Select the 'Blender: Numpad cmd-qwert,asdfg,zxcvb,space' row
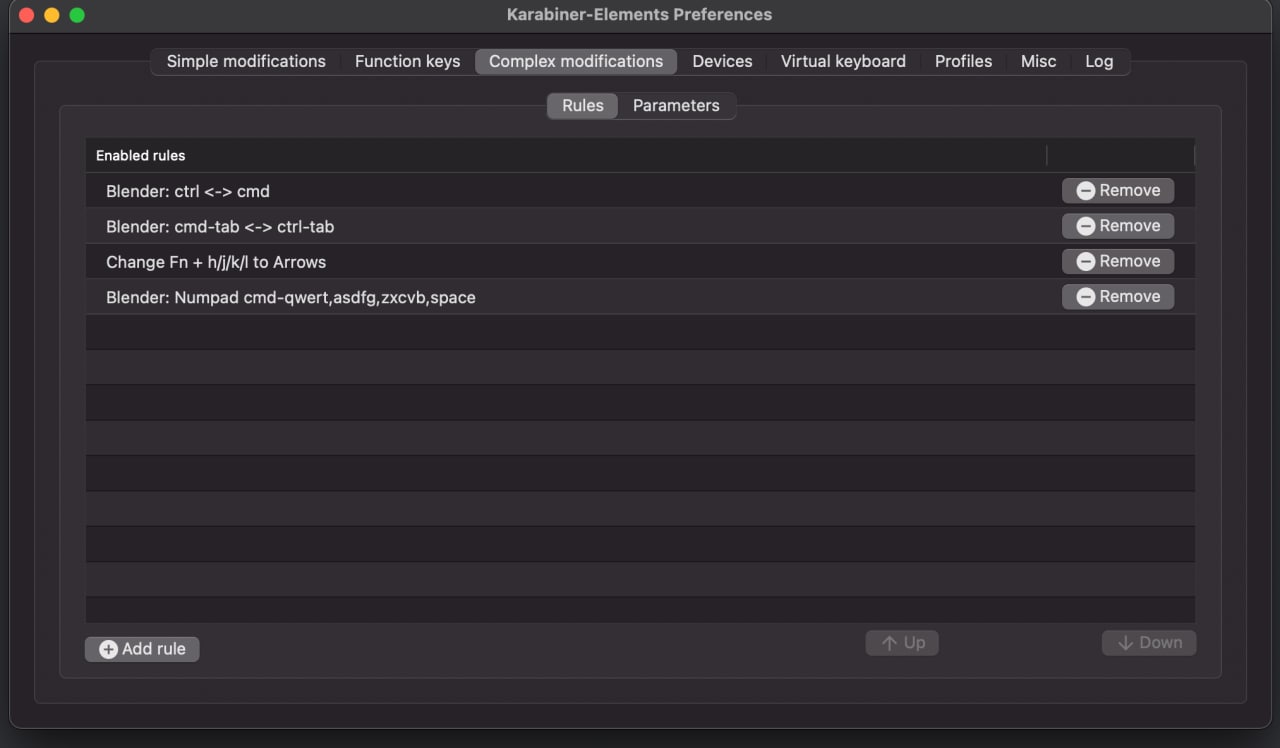Viewport: 1280px width, 748px height. click(640, 297)
